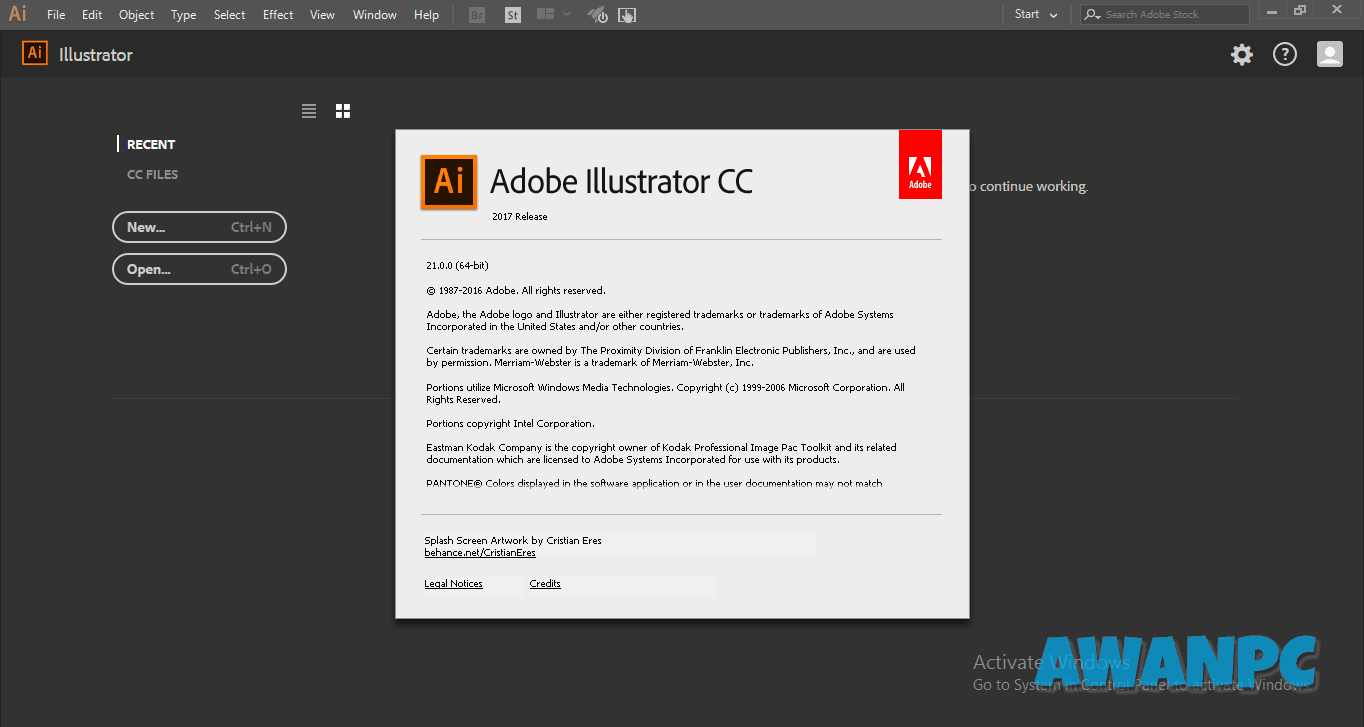Click the Illustrator logo on Start screen
Viewport: 1364px width, 727px height.
(x=35, y=54)
